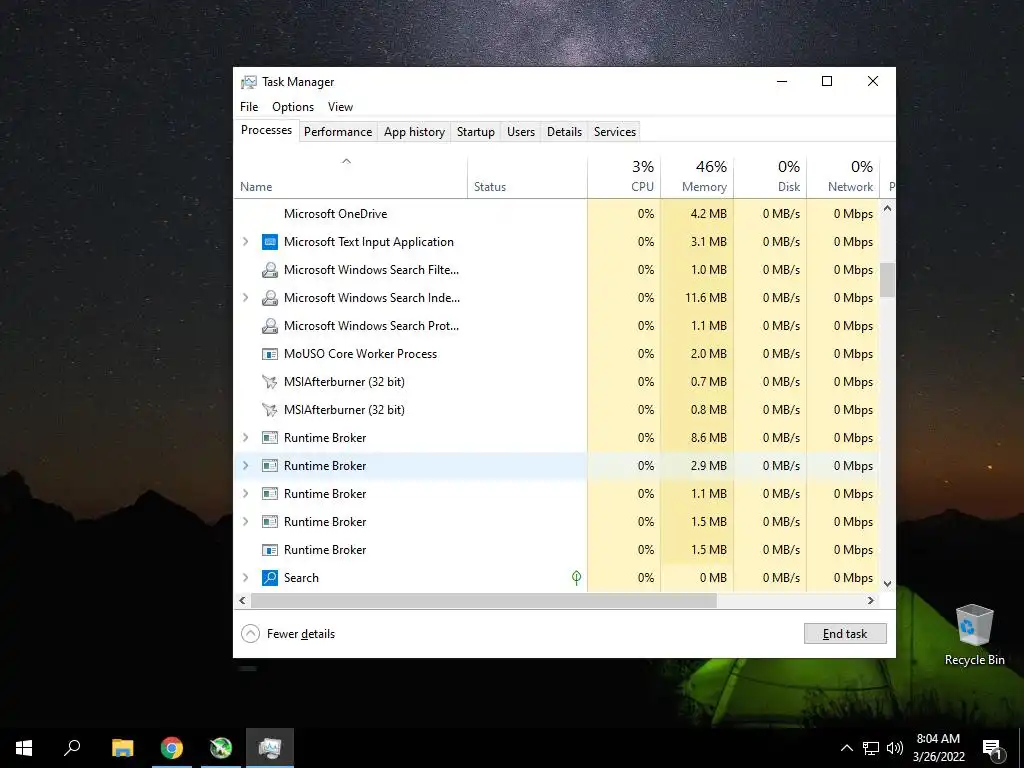Click the green leaf suspended status icon

pyautogui.click(x=576, y=577)
